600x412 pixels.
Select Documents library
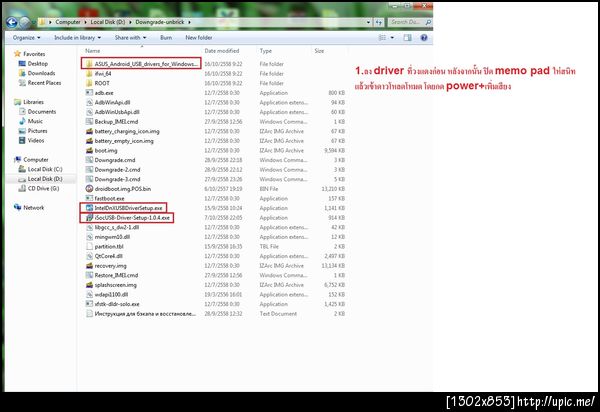(42, 112)
